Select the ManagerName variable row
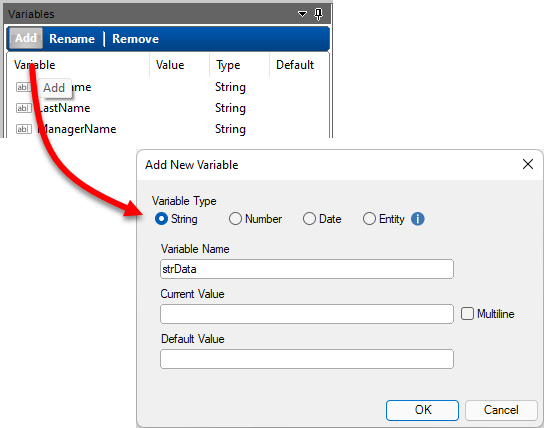This screenshot has height=428, width=544. coord(168,129)
